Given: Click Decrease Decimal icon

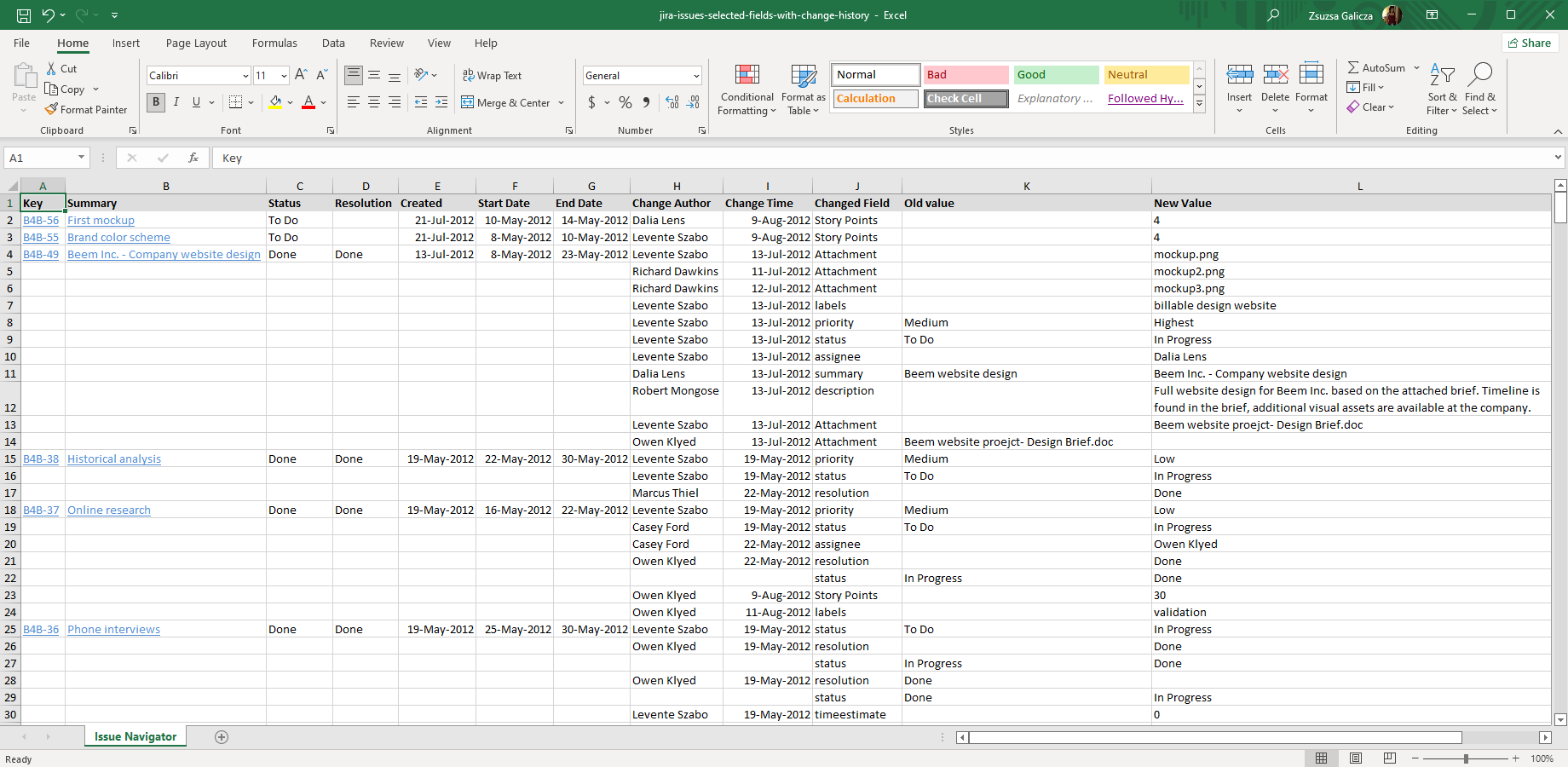Looking at the screenshot, I should pos(694,102).
